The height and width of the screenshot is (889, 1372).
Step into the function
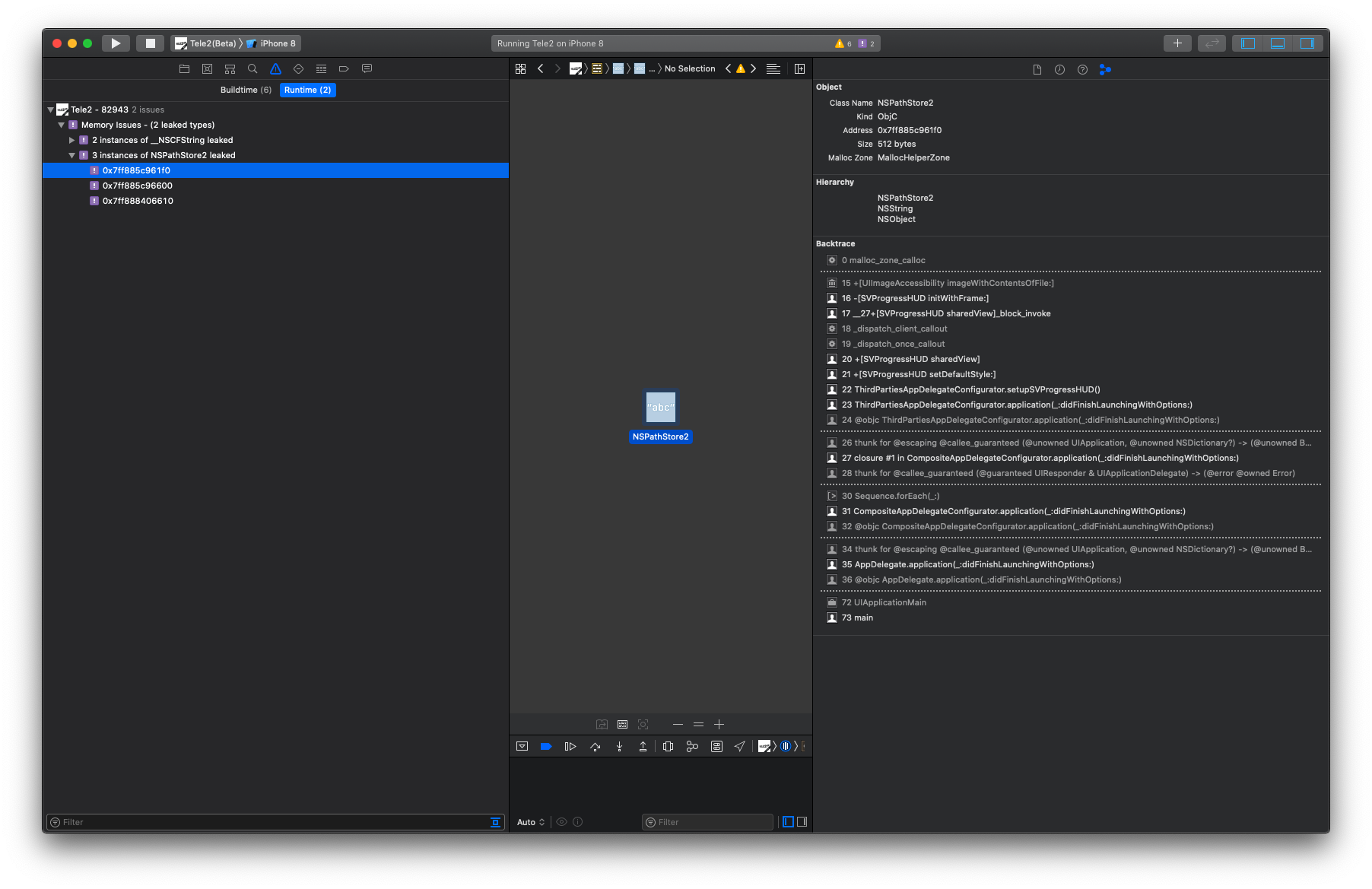coord(619,747)
